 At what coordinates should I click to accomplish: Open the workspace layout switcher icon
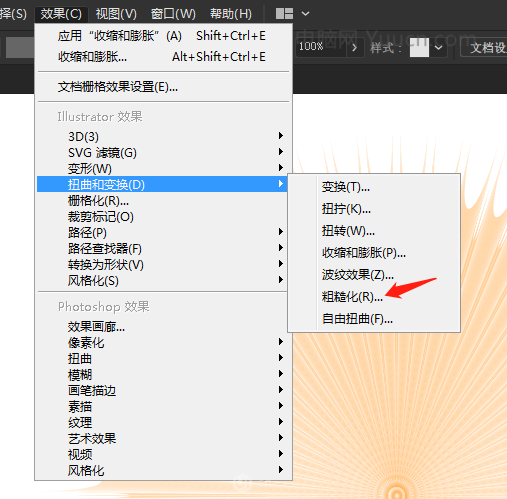pos(284,14)
